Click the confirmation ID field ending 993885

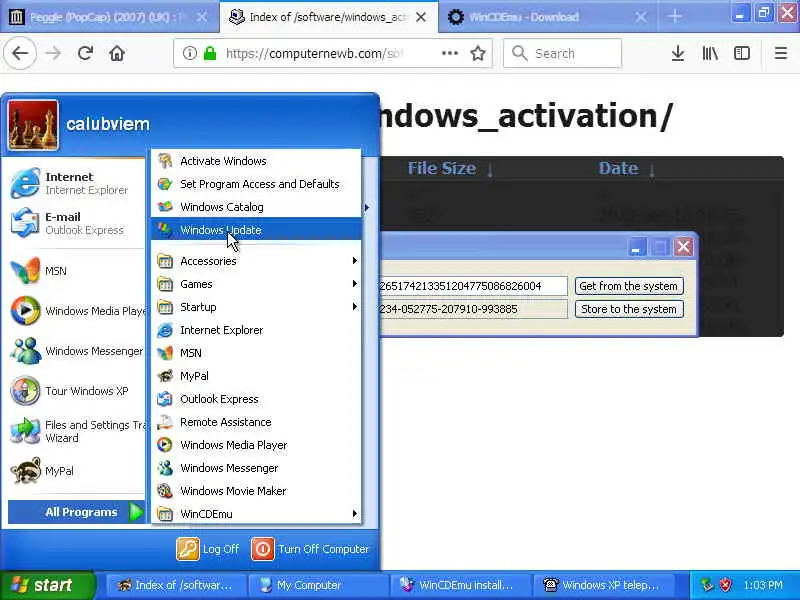coord(473,309)
